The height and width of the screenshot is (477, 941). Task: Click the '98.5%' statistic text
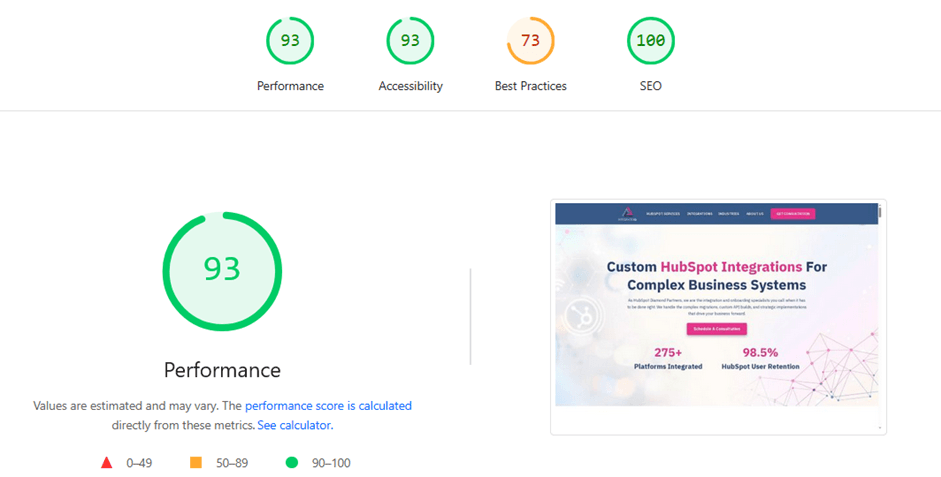coord(760,353)
